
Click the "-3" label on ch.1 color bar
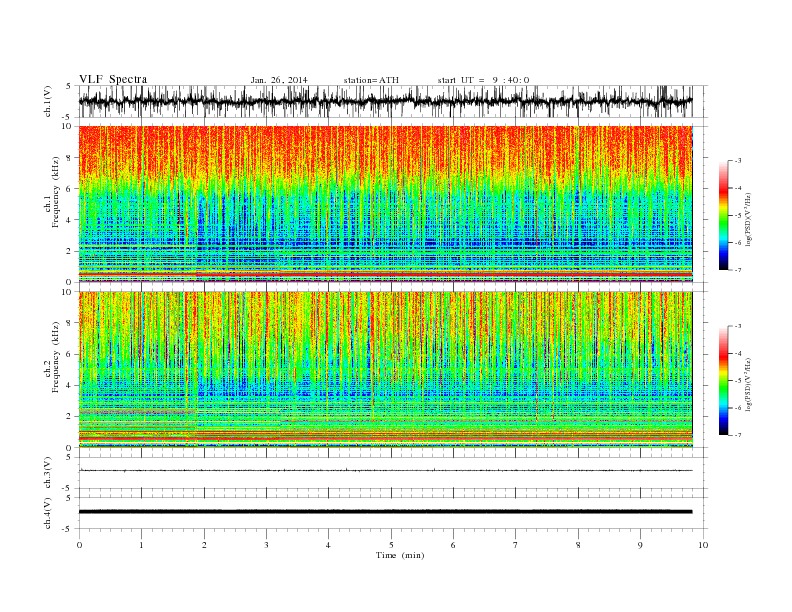(738, 161)
